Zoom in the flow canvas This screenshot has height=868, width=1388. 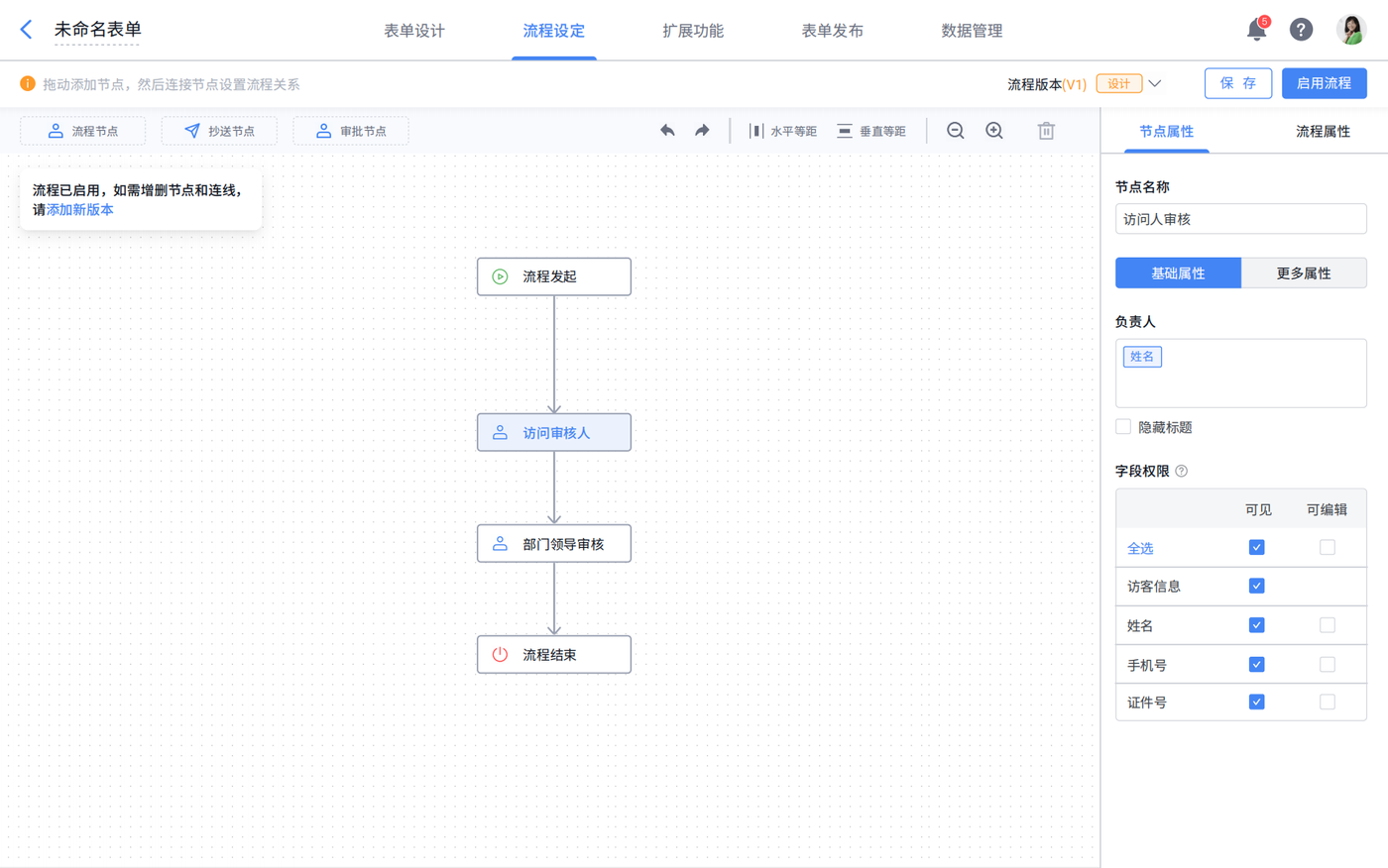[x=994, y=131]
